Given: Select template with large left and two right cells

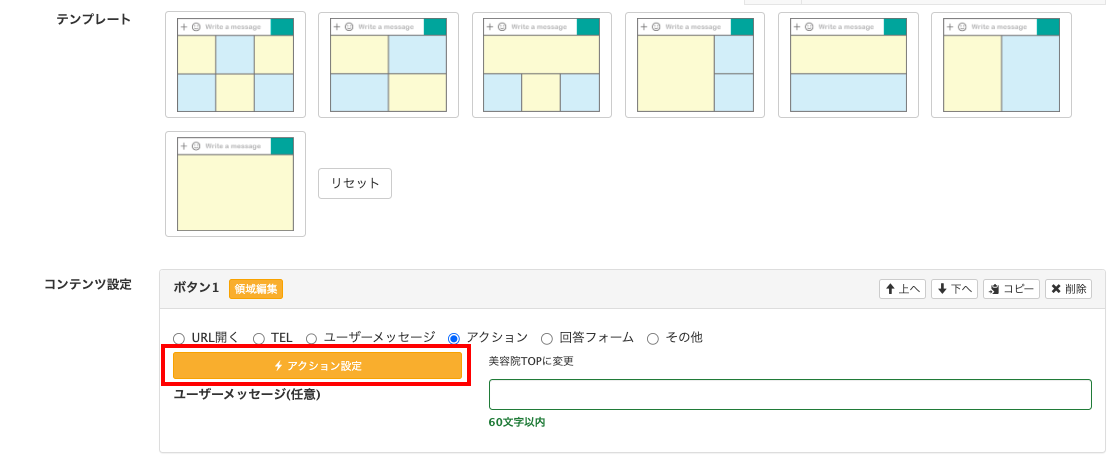Looking at the screenshot, I should tap(695, 65).
